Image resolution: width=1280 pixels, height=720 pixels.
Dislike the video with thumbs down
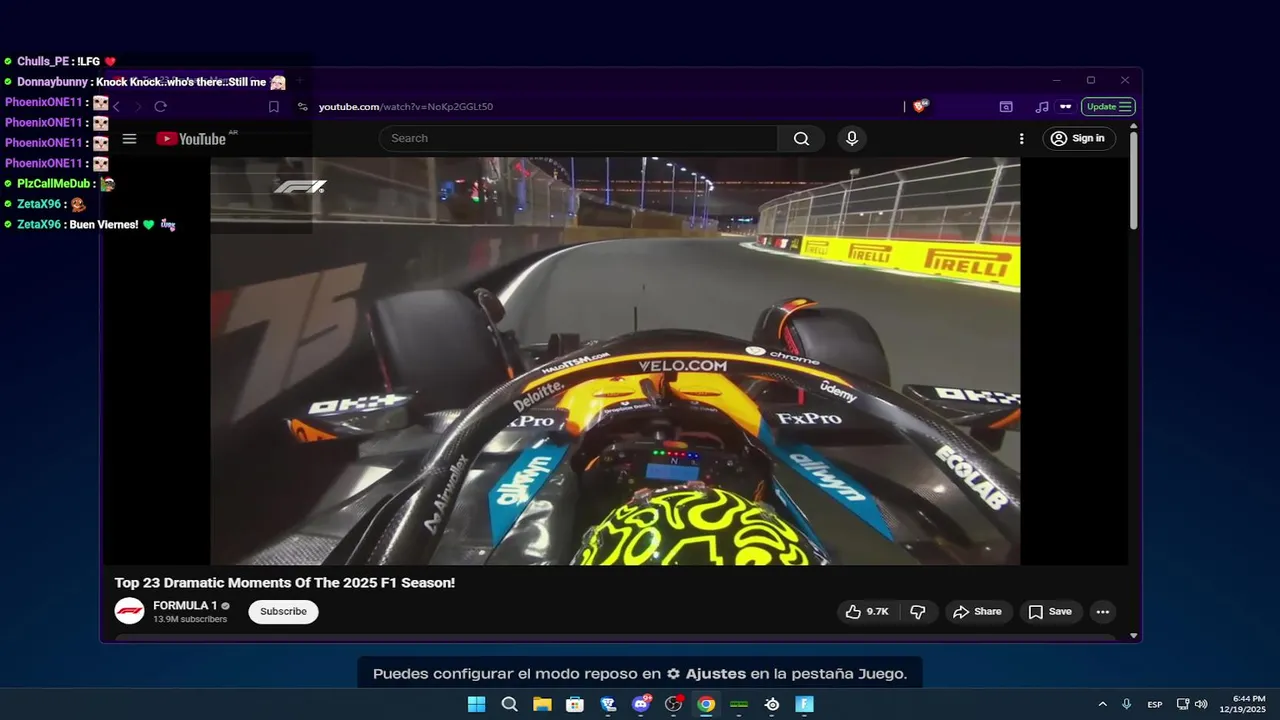[x=918, y=612]
